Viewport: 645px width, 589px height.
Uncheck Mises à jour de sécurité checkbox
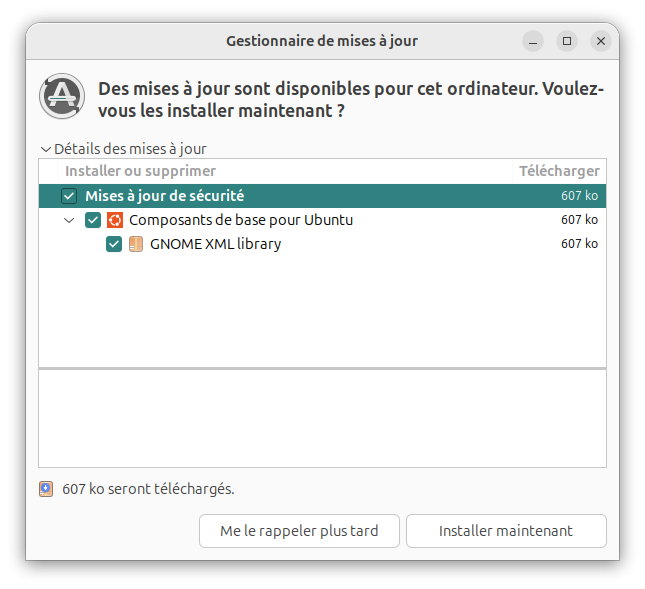point(69,196)
